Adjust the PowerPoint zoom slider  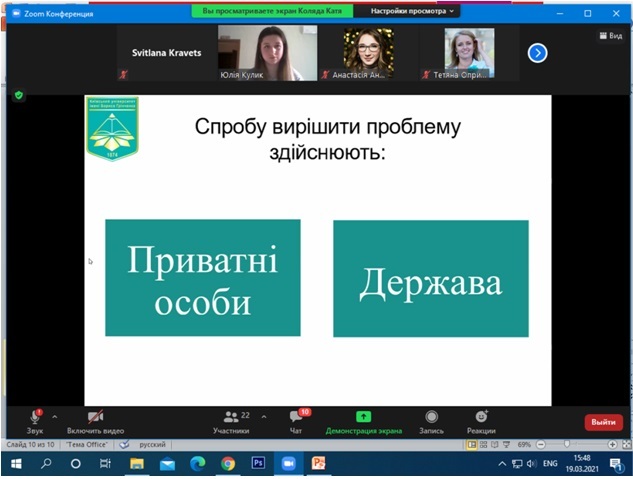coord(566,443)
